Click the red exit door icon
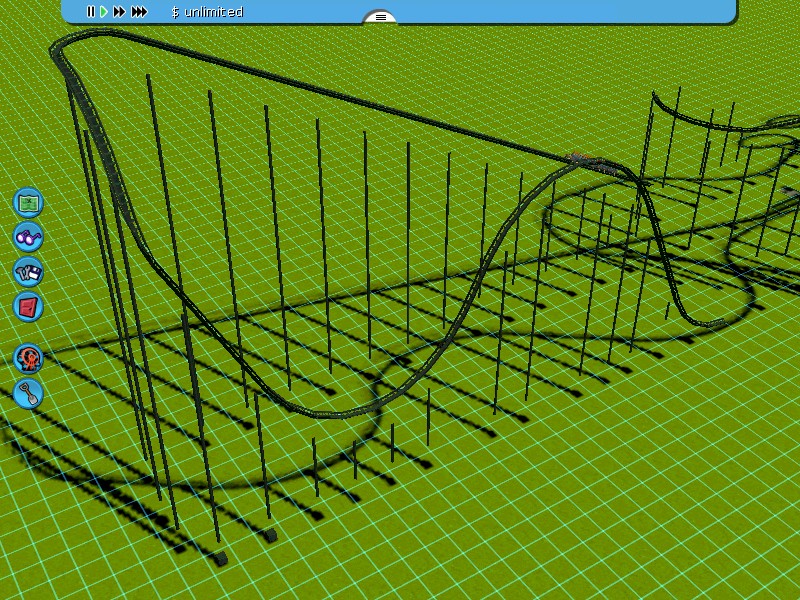800x600 pixels. (28, 306)
